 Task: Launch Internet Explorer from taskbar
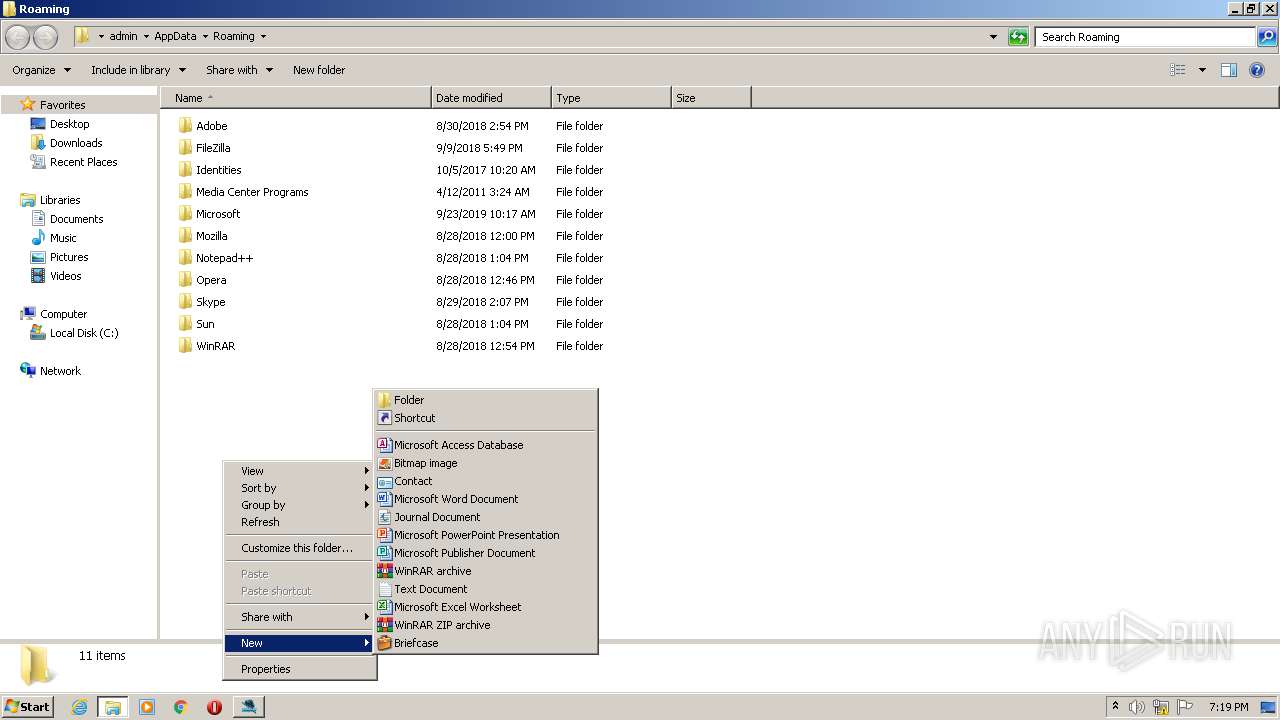(x=79, y=707)
